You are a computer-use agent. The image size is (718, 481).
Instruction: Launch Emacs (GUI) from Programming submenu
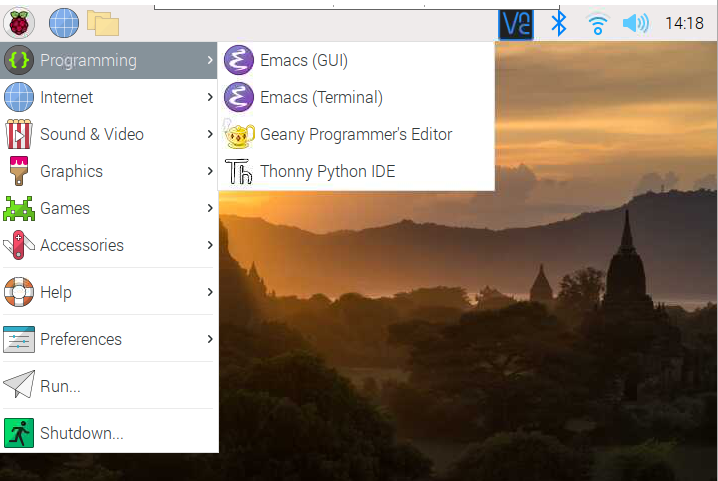tap(356, 60)
